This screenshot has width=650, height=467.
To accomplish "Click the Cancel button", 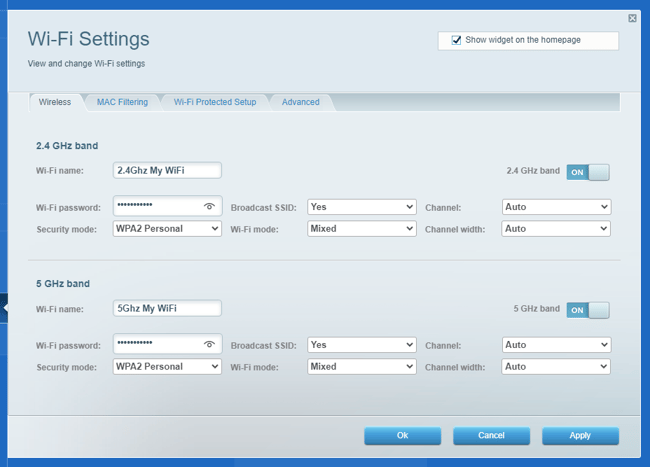I will [491, 436].
